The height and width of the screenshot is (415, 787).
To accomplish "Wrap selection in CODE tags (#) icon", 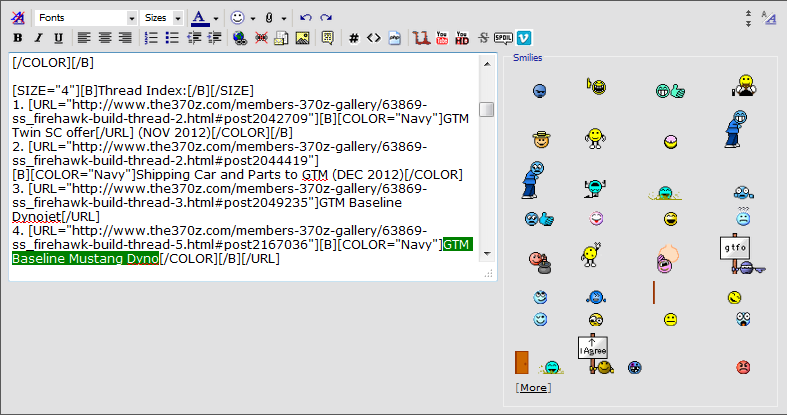I will pyautogui.click(x=354, y=38).
